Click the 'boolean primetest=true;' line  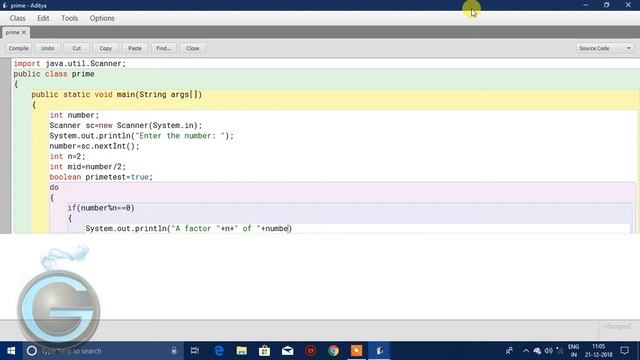click(x=101, y=177)
